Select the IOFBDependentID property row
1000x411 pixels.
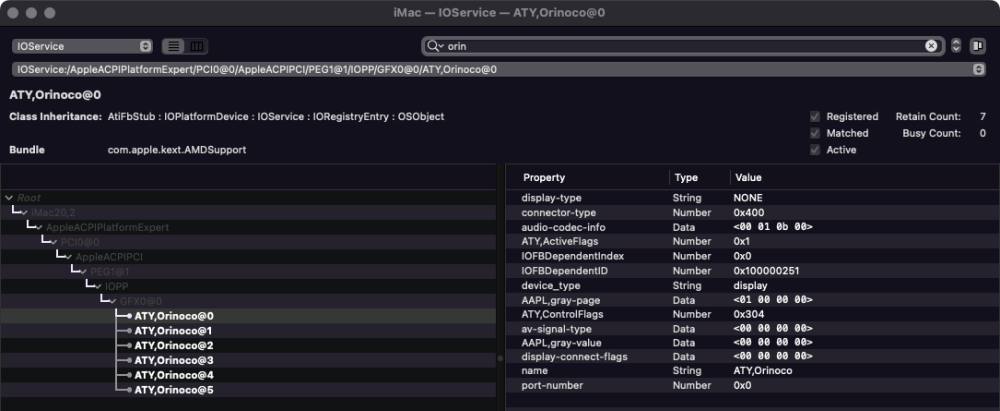coord(753,271)
